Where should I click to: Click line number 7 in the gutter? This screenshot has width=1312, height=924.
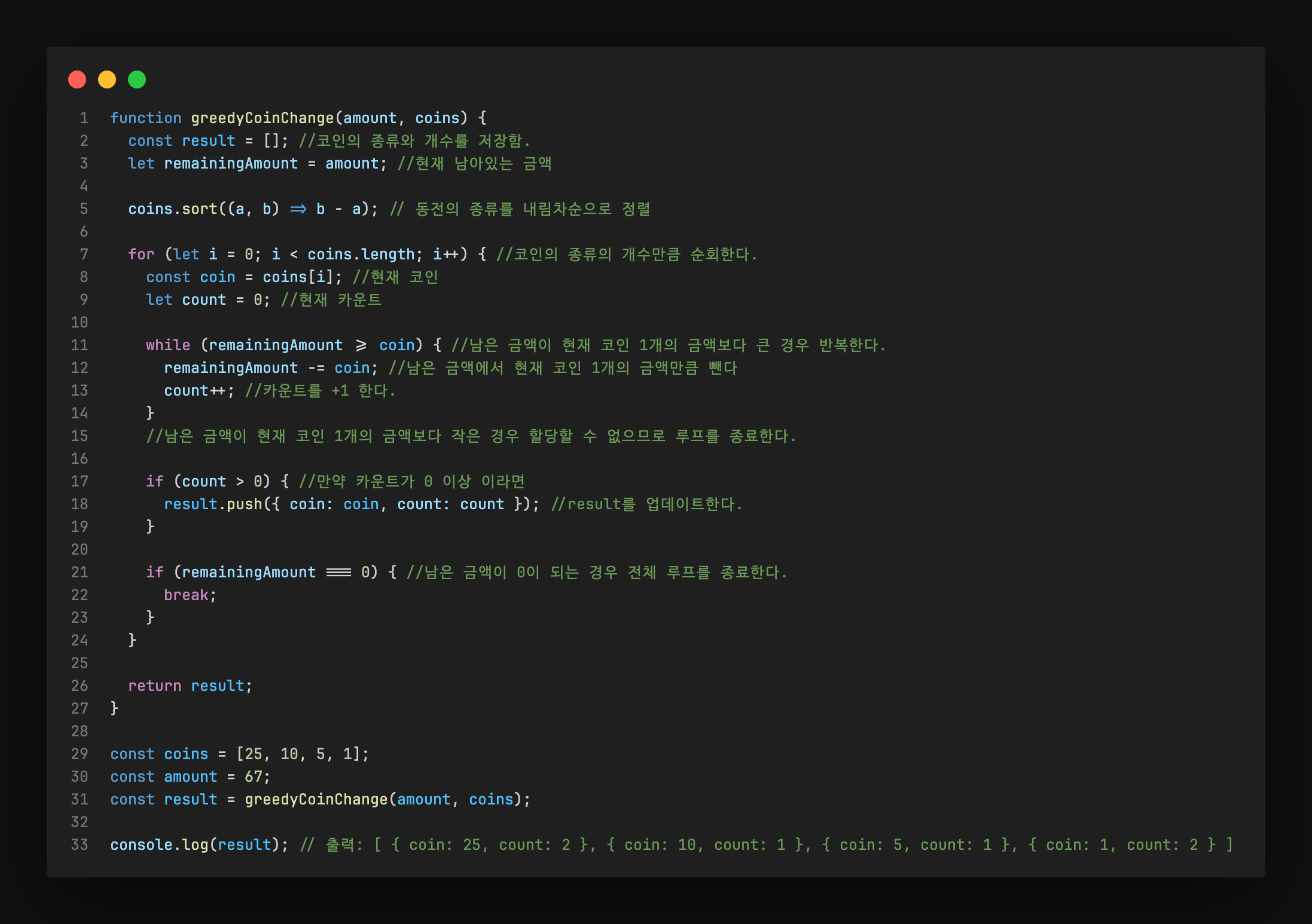(x=84, y=254)
